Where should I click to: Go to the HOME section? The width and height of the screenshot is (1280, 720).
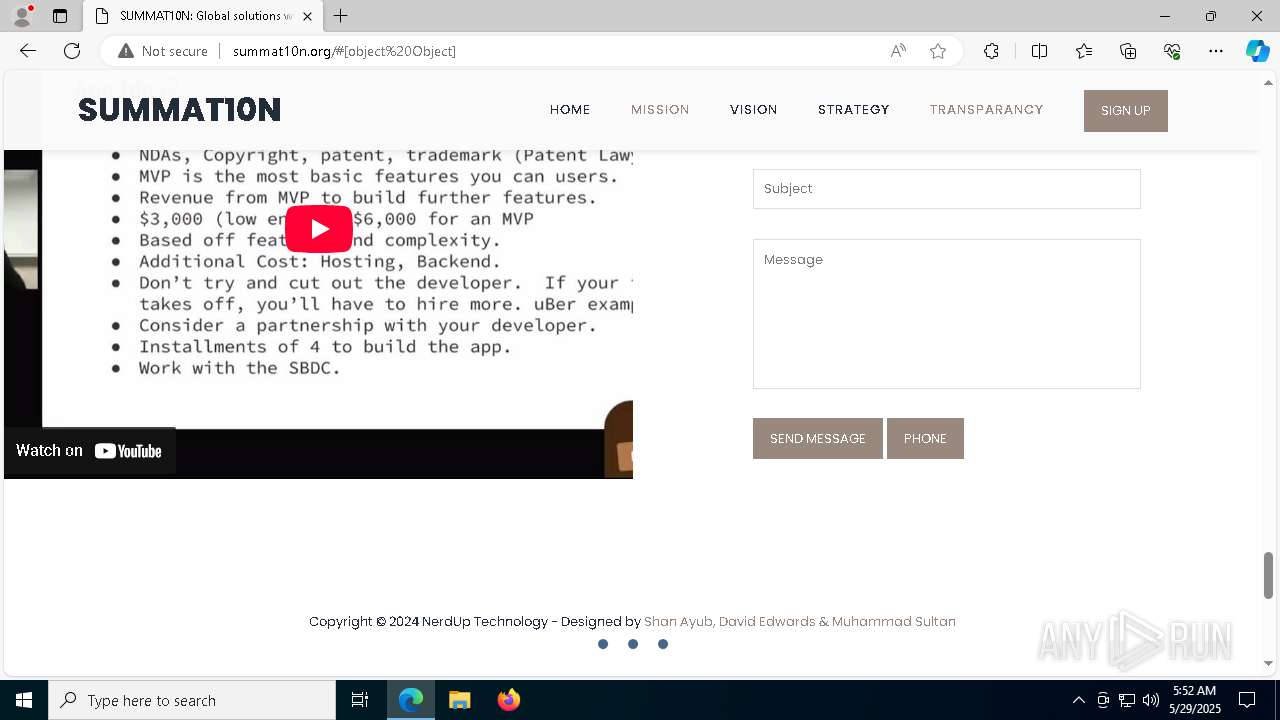click(570, 110)
